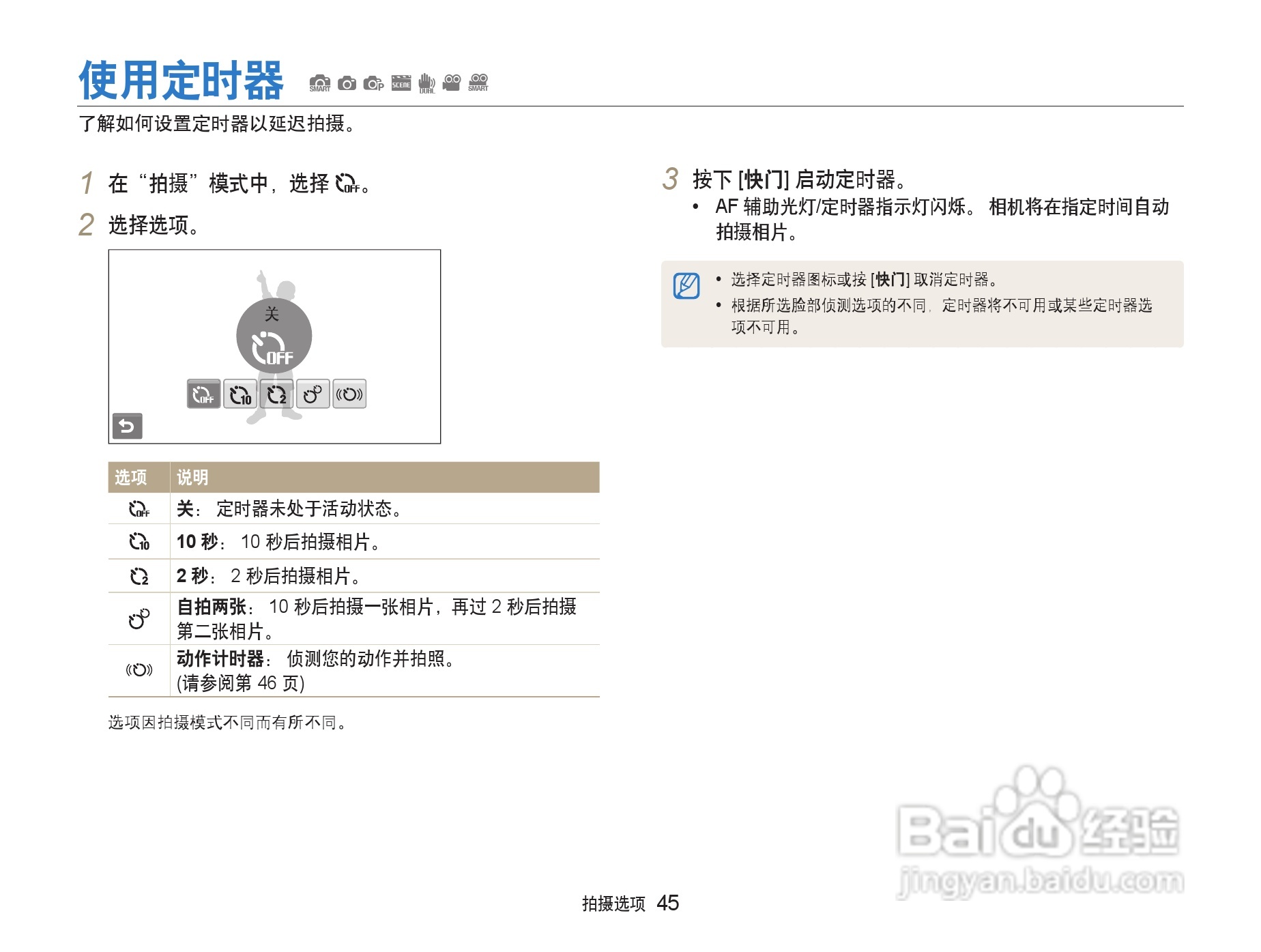Image resolution: width=1261 pixels, height=952 pixels.
Task: Click the timer OFF icon in step 1
Action: pos(347,184)
